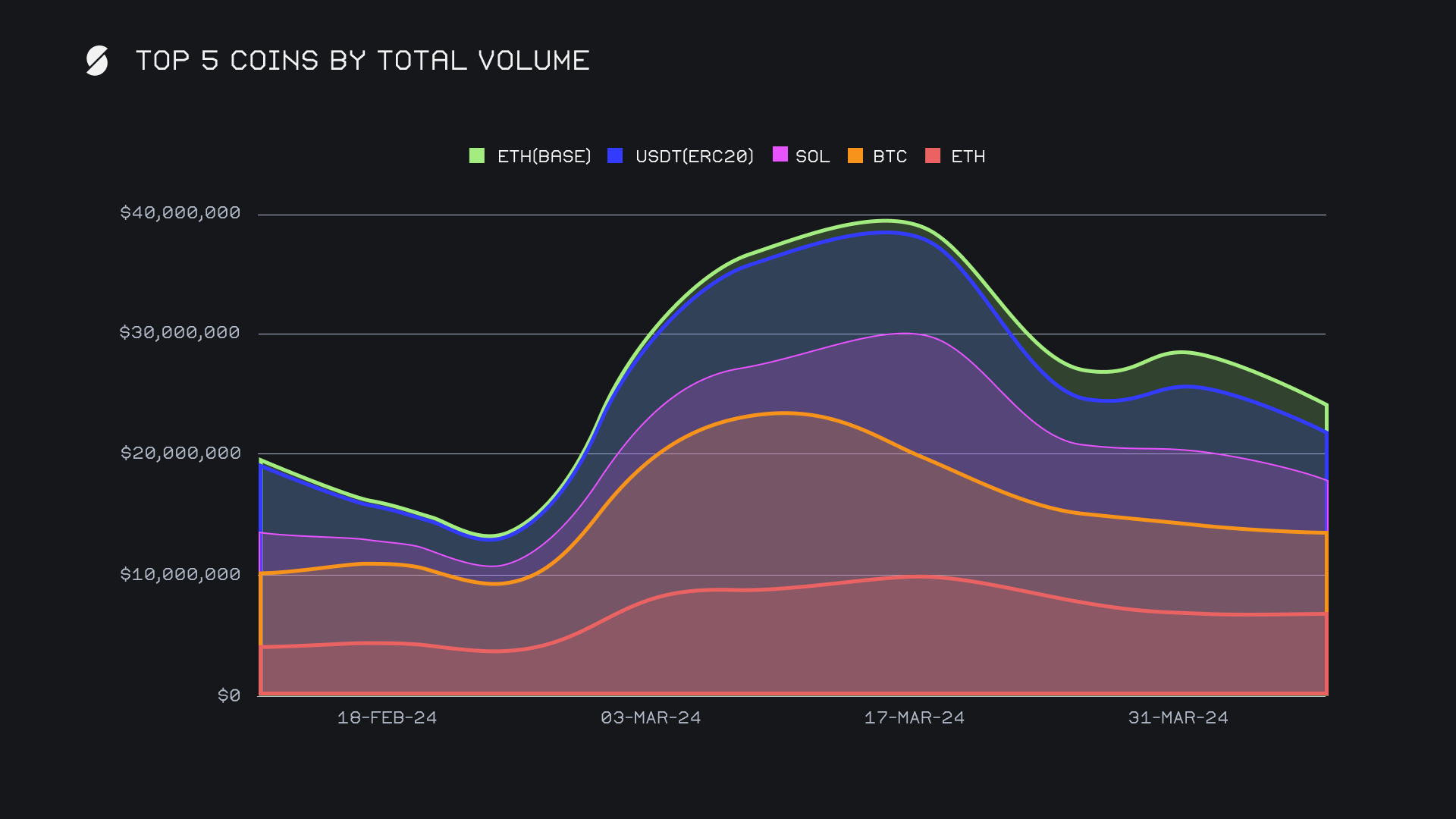
Task: Click the red ETH legend swatch
Action: [x=933, y=156]
